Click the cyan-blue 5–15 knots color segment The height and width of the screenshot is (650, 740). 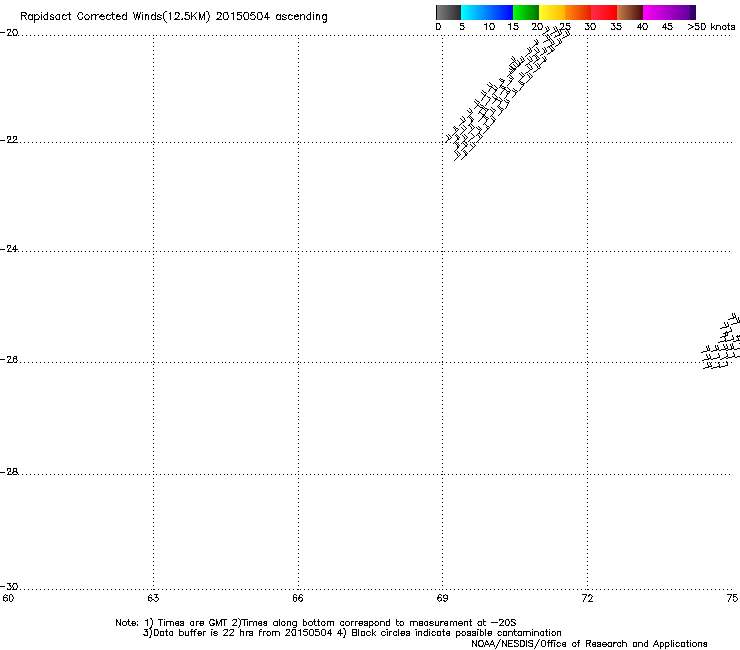click(x=487, y=12)
